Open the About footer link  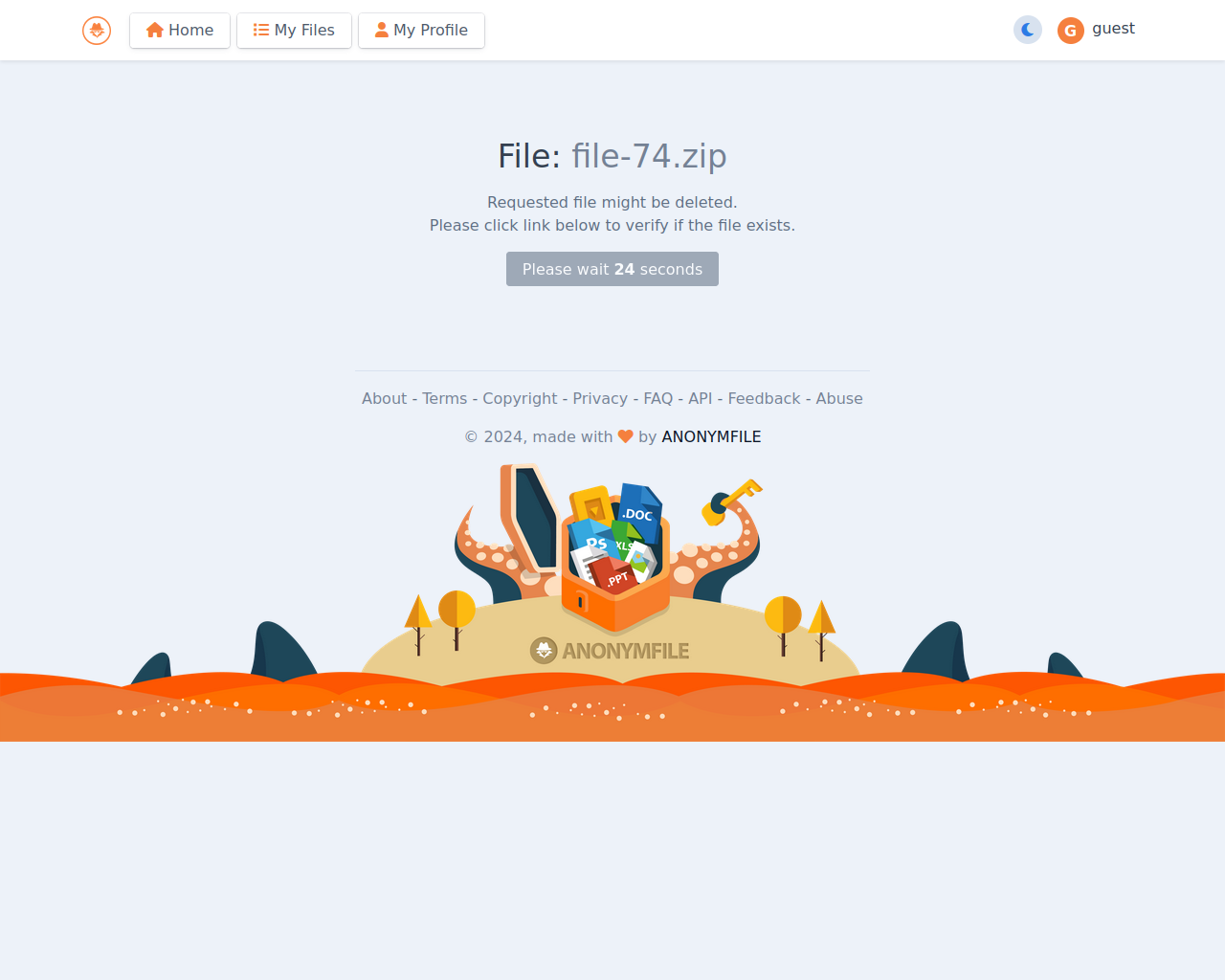[385, 399]
